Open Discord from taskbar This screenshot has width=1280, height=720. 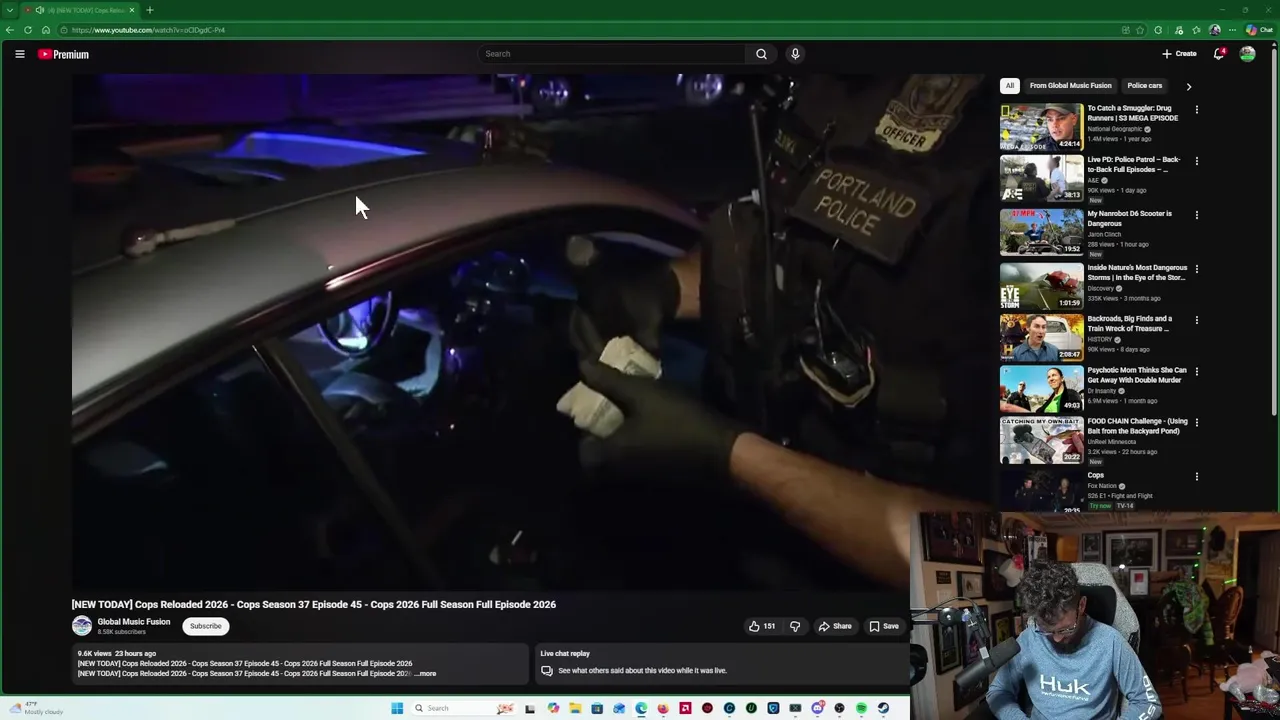817,708
